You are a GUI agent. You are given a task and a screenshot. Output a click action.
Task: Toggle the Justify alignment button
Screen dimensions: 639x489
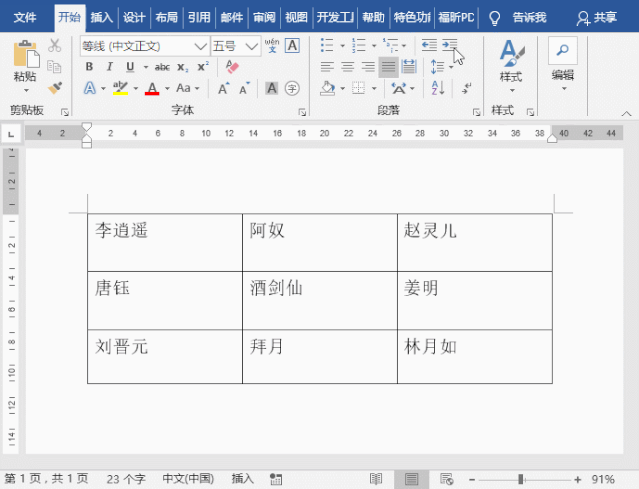[x=388, y=67]
